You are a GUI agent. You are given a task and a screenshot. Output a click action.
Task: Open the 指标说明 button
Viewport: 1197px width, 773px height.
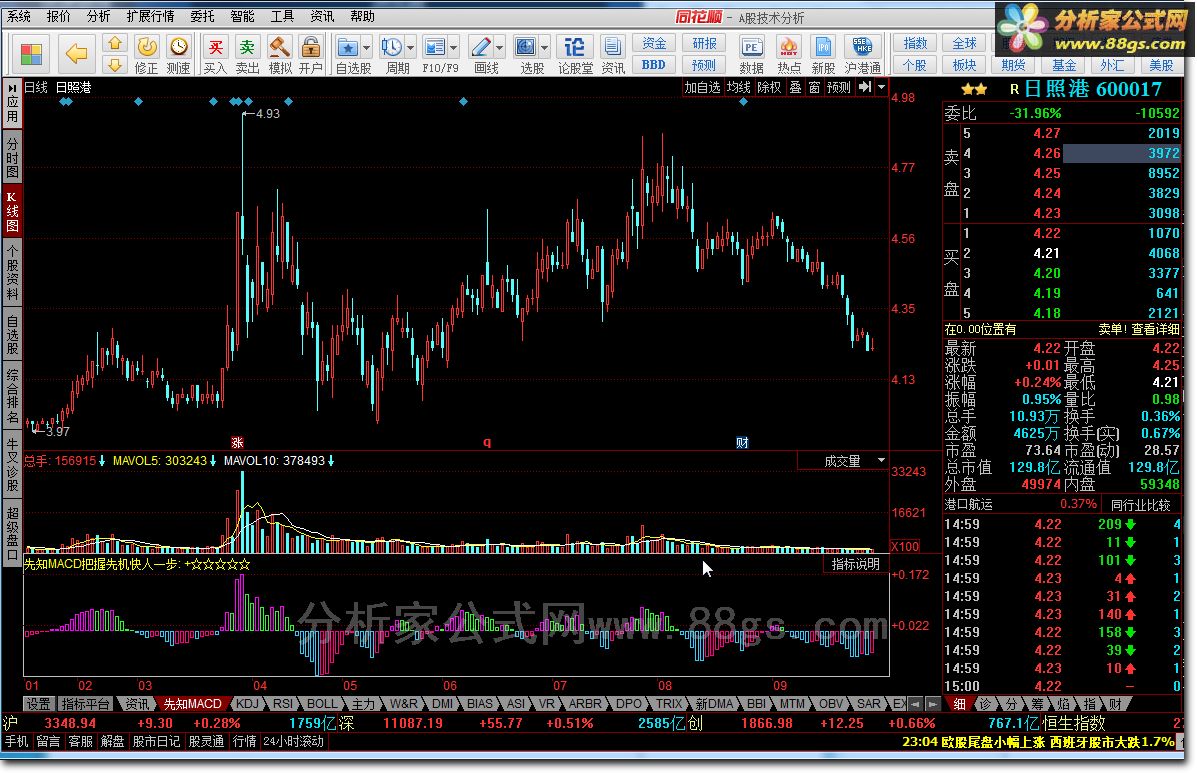[855, 564]
